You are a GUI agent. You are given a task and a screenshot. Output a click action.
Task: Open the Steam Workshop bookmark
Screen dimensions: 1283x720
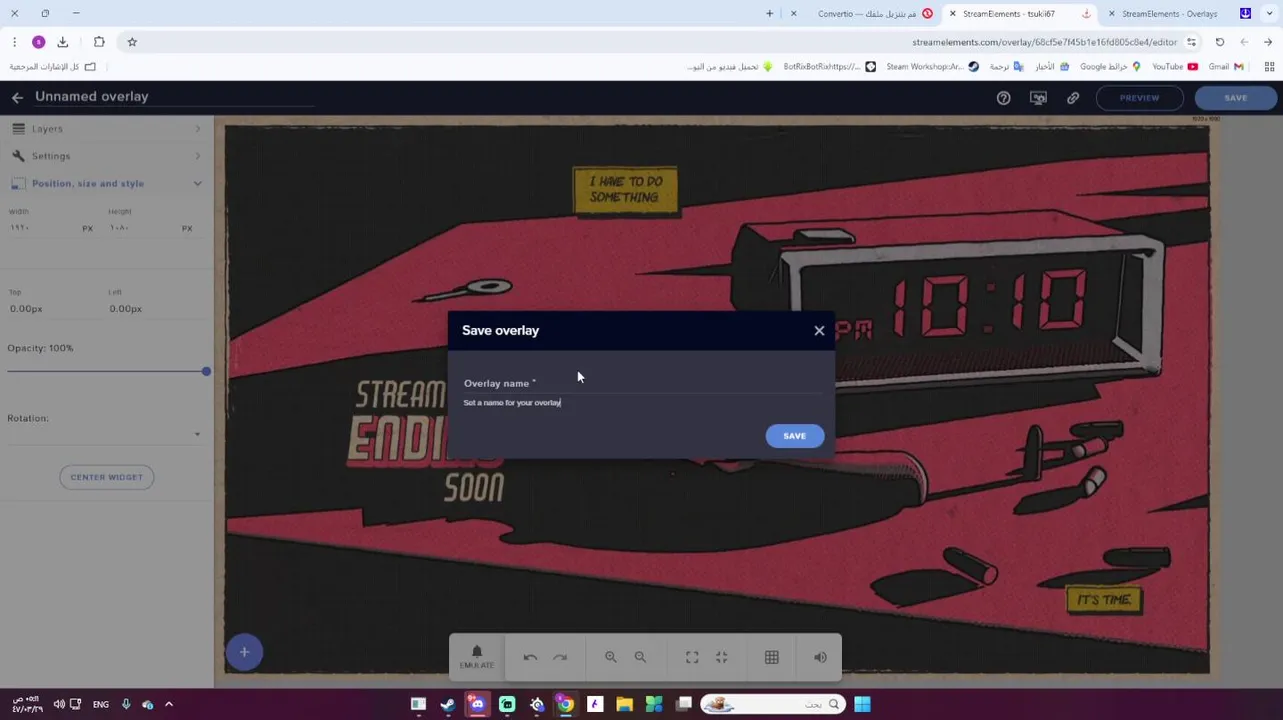tap(932, 67)
